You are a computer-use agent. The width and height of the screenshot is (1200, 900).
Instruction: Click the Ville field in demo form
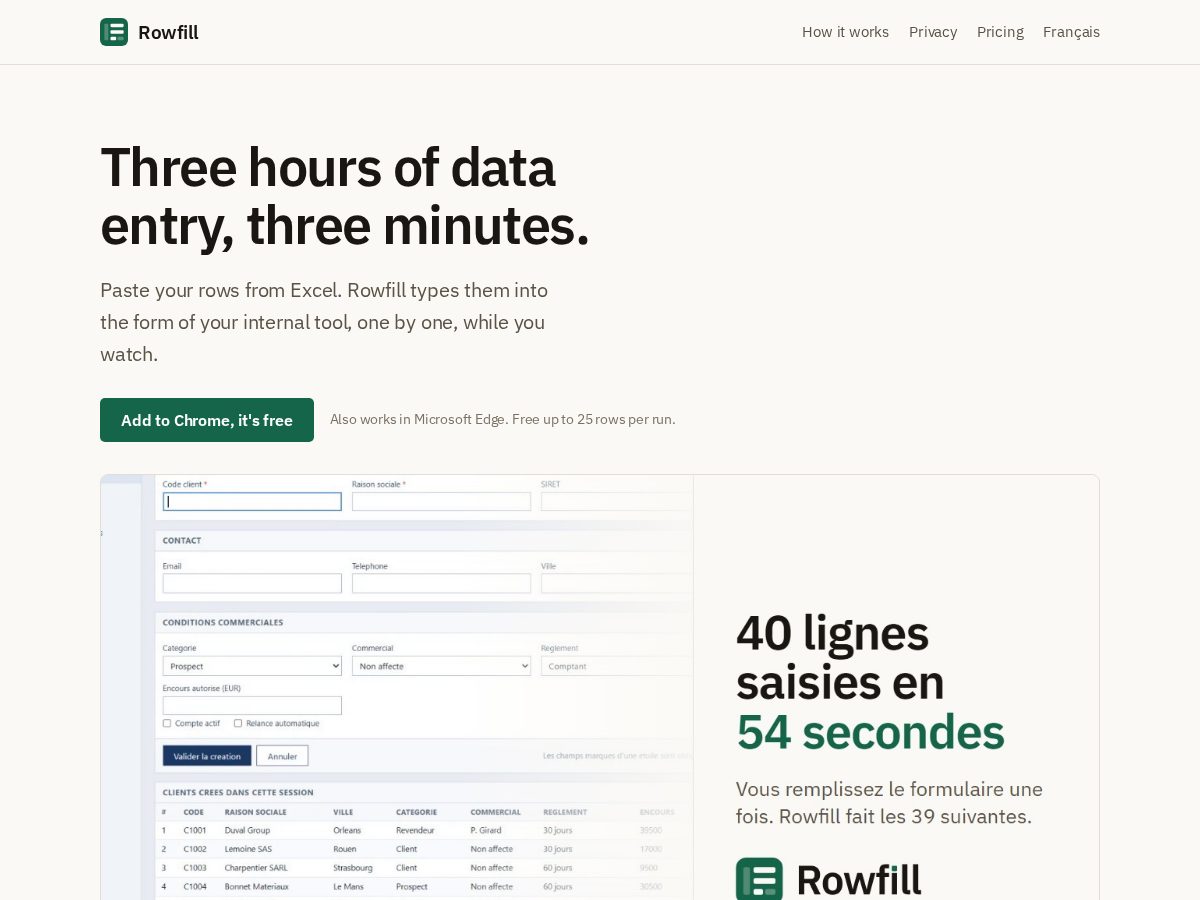tap(617, 583)
